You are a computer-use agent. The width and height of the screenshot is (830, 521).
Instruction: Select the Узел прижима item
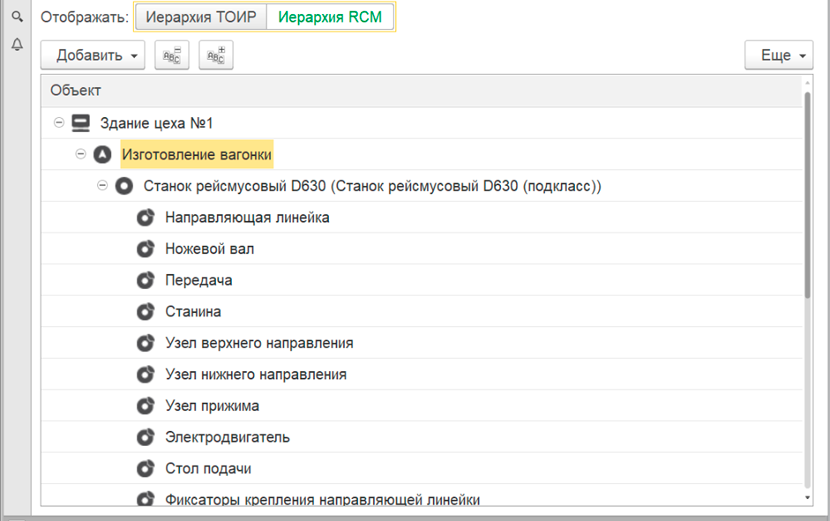coord(422,406)
